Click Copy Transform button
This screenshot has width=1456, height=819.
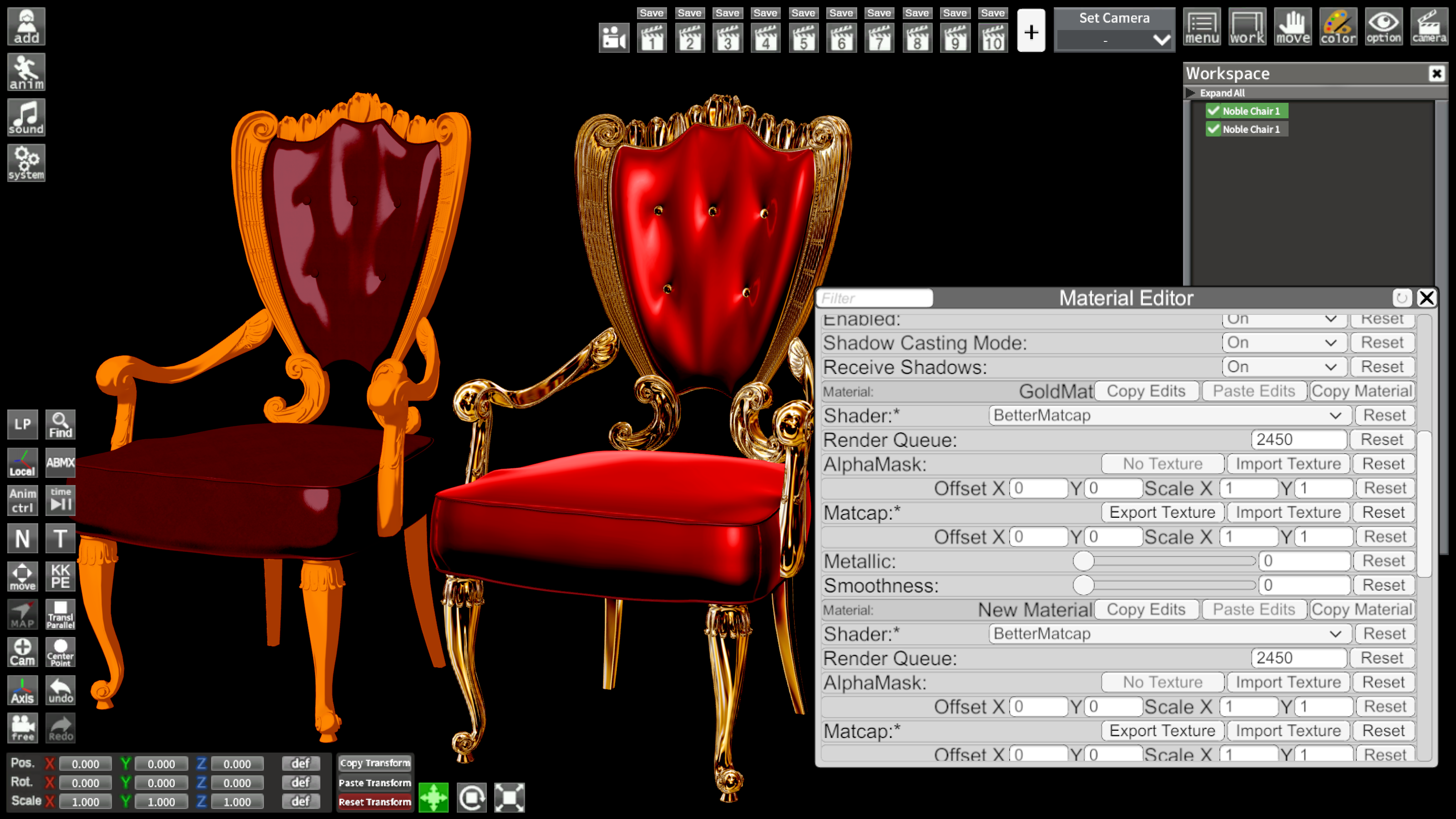click(x=375, y=763)
